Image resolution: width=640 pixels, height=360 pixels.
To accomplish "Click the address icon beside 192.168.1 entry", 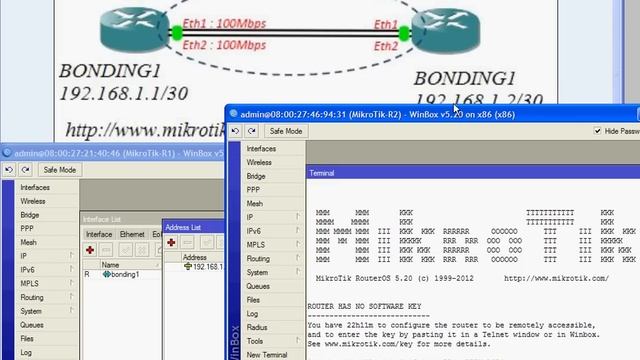I will (x=188, y=267).
